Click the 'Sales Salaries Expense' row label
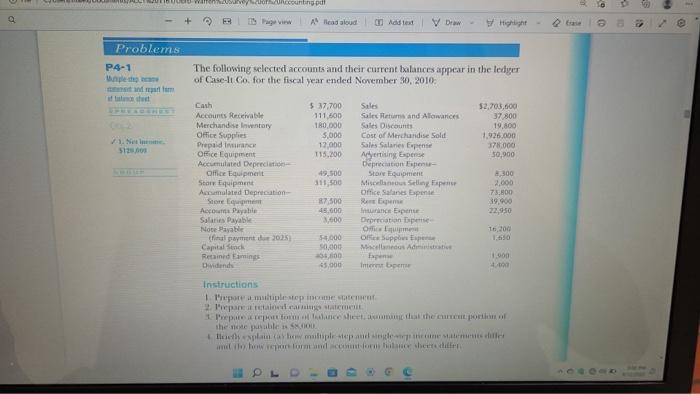The image size is (700, 394). pos(396,145)
